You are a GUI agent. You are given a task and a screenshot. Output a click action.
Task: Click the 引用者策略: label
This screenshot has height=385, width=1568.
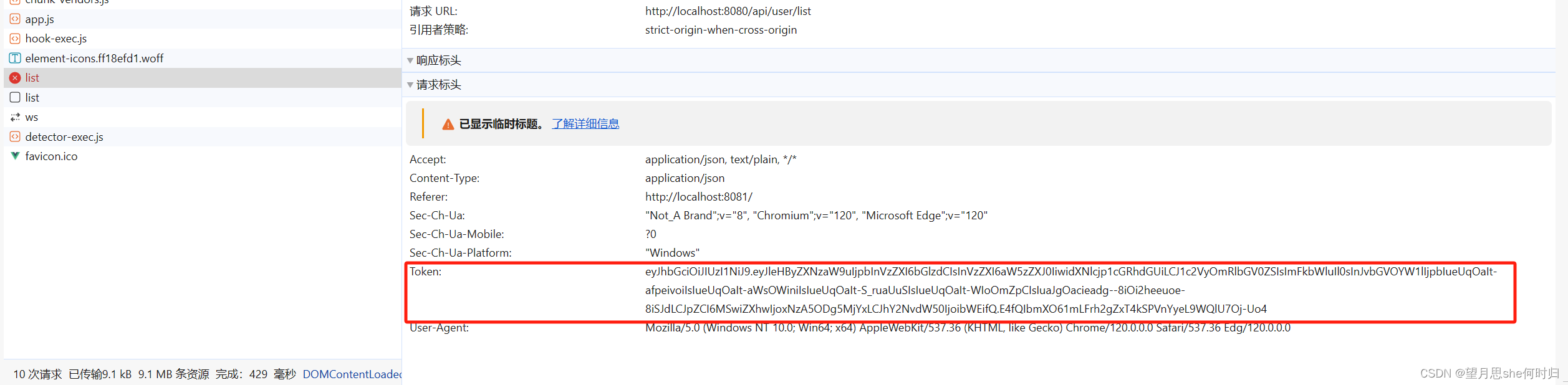(439, 30)
